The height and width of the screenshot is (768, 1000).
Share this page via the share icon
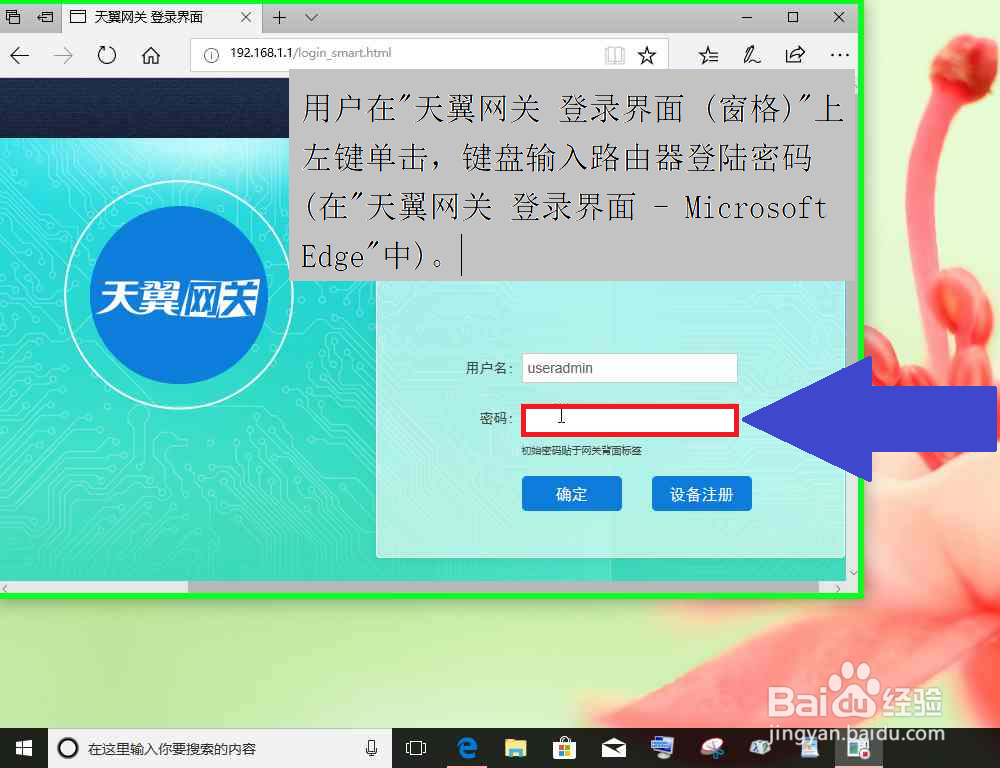coord(794,55)
